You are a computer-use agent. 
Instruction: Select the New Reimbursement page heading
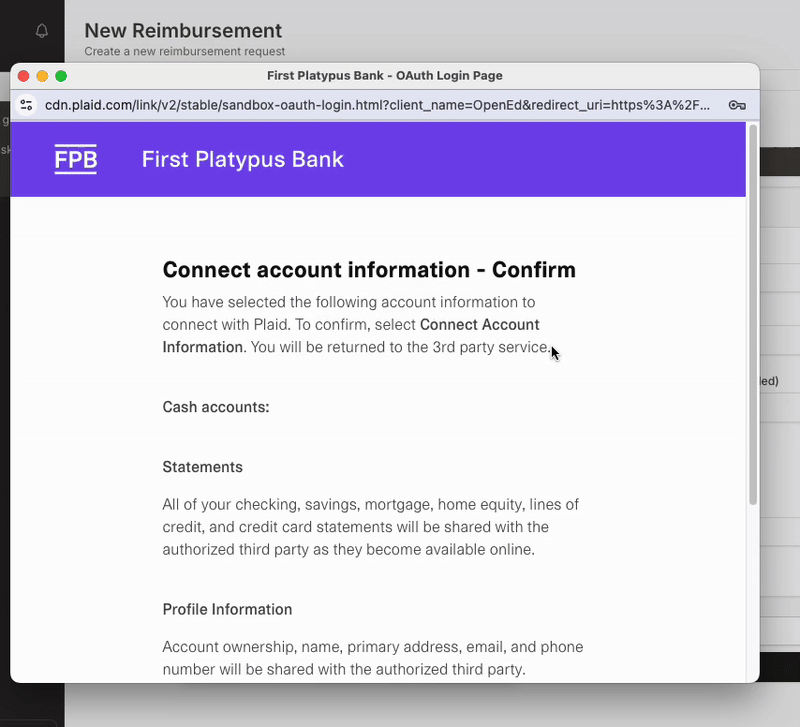183,31
